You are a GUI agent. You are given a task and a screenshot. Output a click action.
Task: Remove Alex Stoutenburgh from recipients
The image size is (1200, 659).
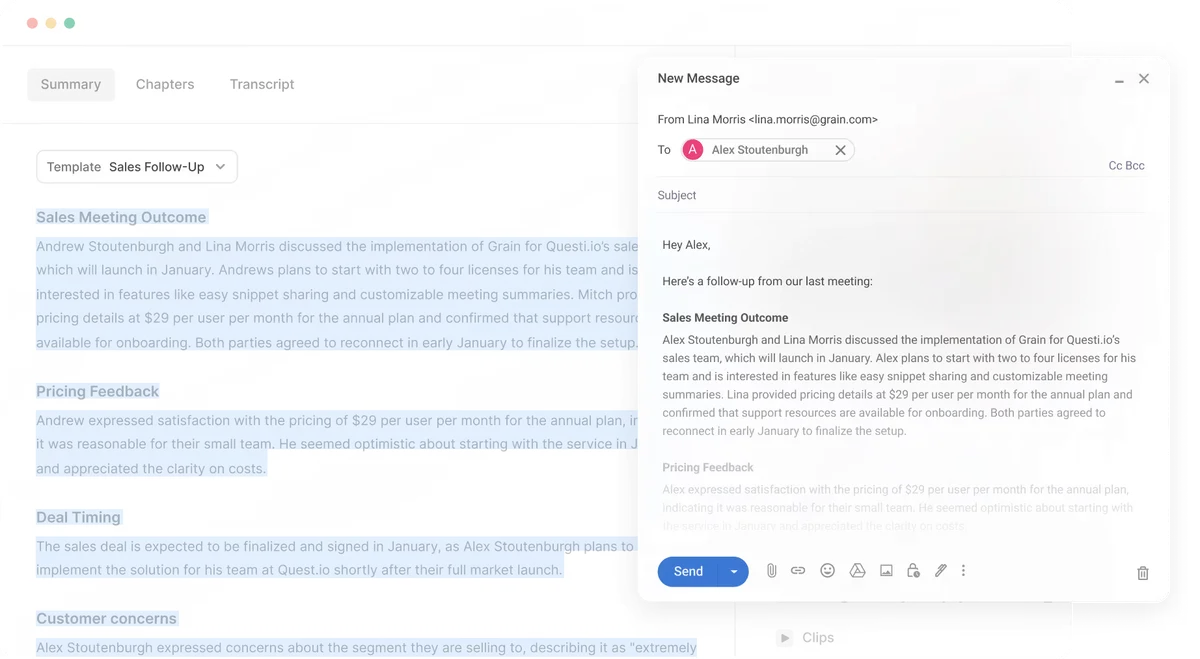[840, 149]
